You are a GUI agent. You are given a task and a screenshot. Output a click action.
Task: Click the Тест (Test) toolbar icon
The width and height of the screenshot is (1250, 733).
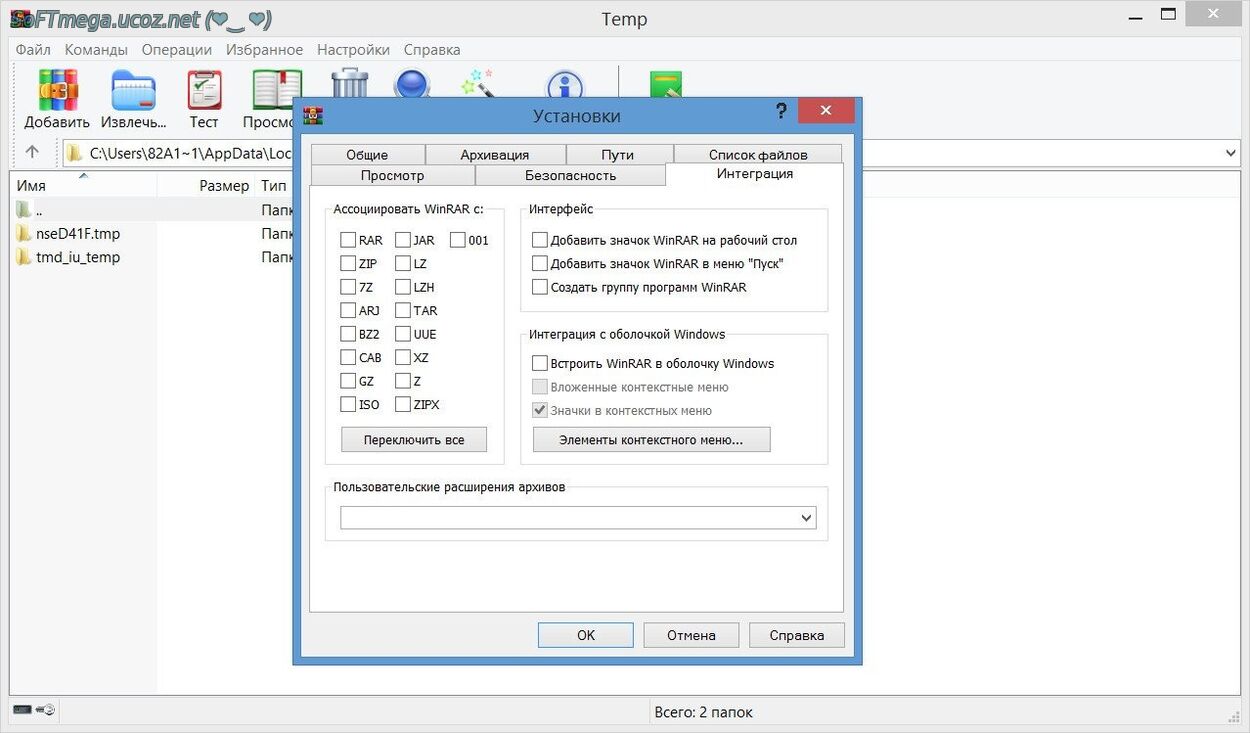[x=204, y=92]
